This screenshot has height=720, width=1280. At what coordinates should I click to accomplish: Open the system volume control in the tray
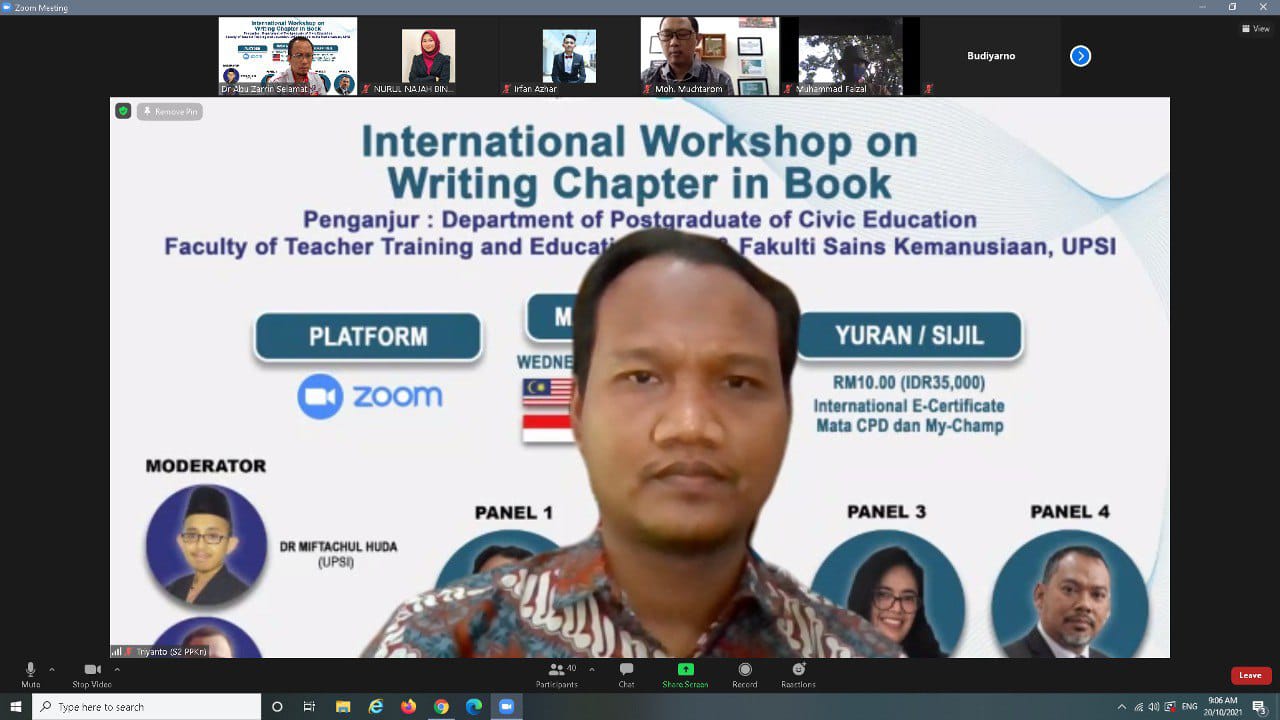coord(1153,707)
